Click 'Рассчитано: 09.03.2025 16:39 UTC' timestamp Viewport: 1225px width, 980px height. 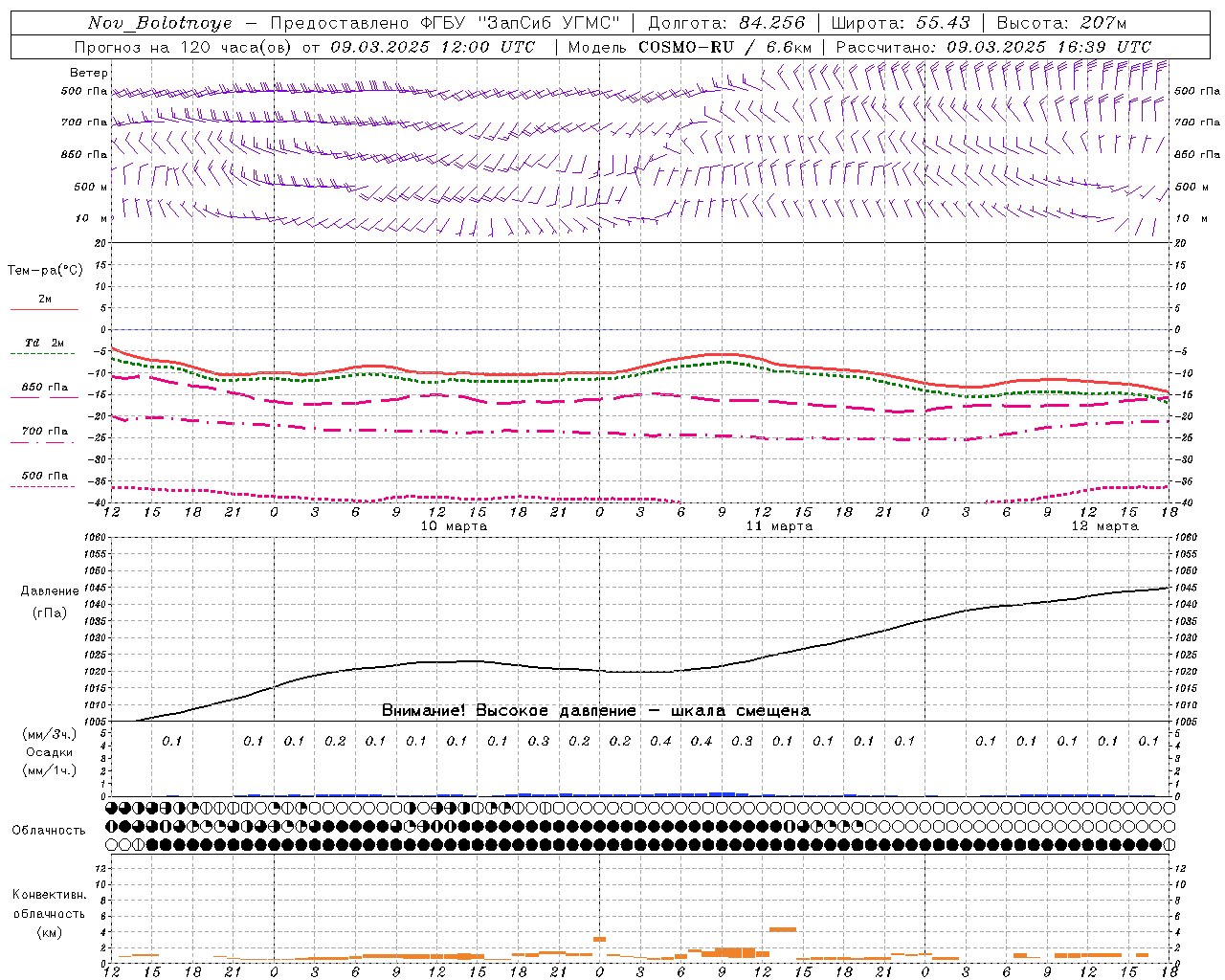[x=993, y=47]
